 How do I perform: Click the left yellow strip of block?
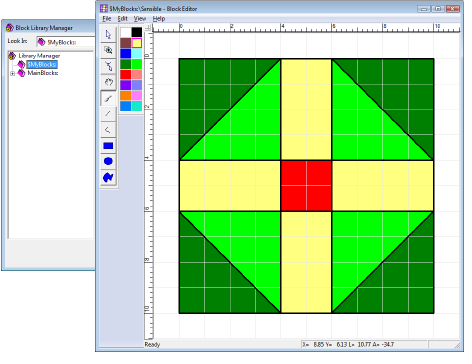[x=230, y=186]
